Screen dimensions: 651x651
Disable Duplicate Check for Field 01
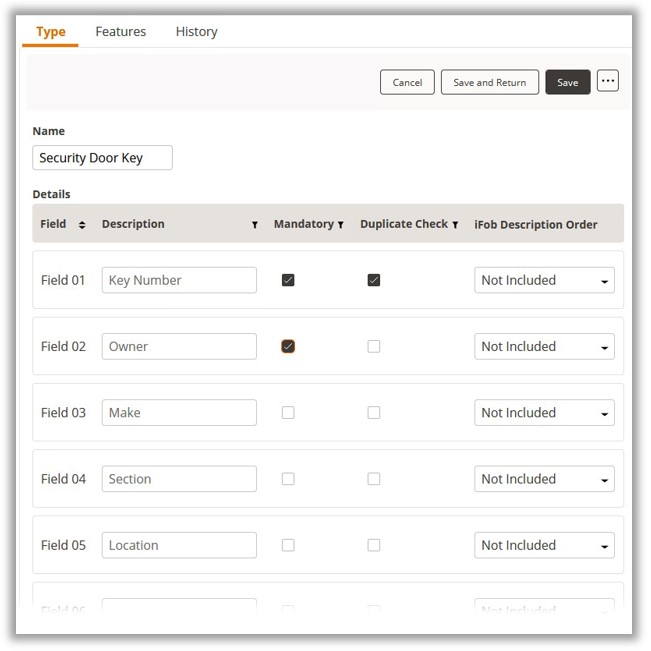click(373, 281)
